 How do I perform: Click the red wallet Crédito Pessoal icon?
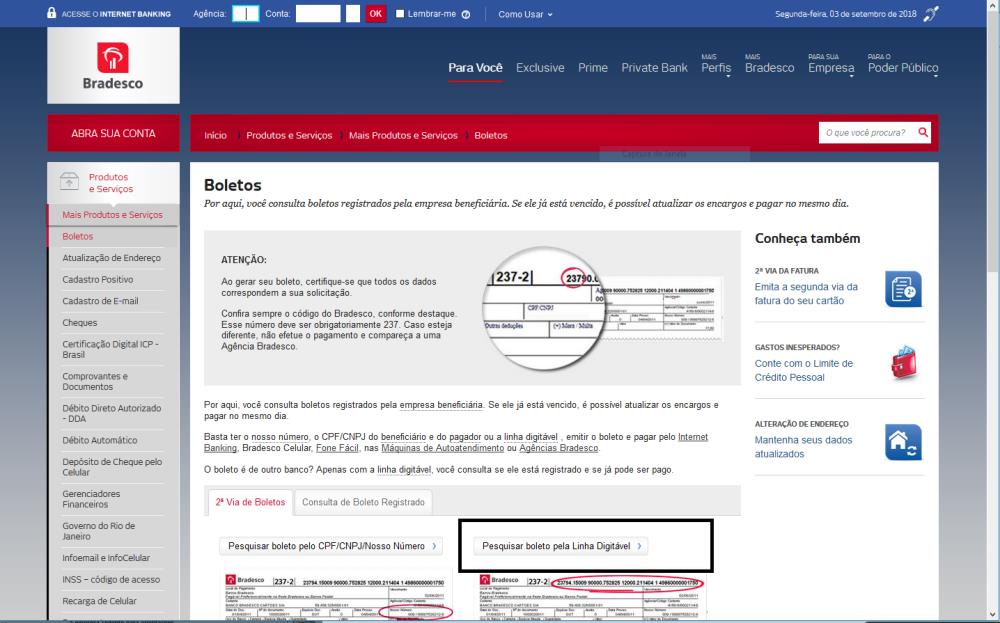point(901,362)
